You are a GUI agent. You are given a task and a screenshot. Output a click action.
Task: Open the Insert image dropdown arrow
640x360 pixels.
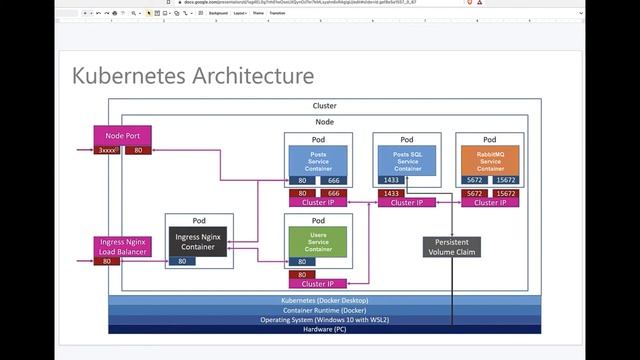click(x=170, y=13)
